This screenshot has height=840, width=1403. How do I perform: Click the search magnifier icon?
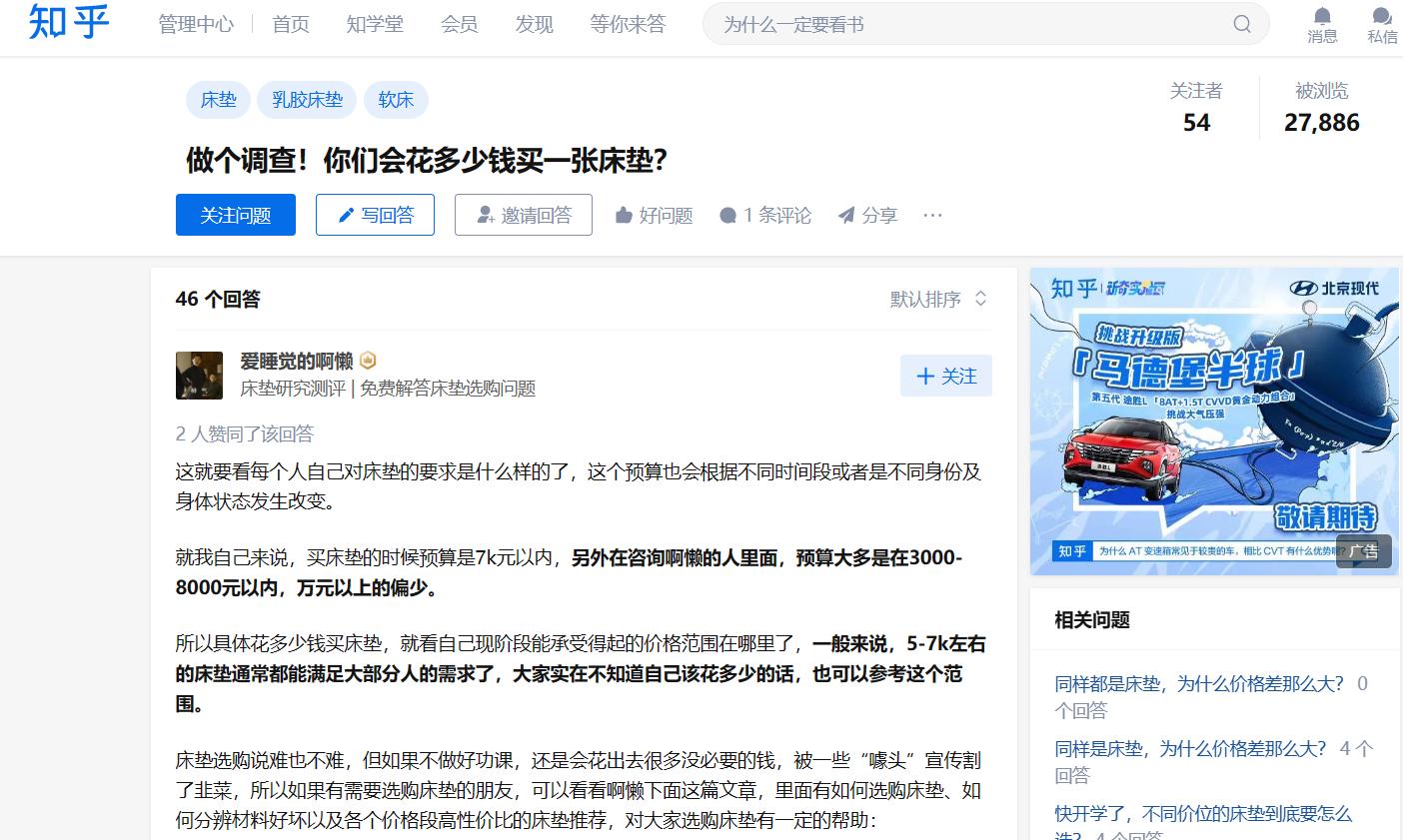tap(1241, 24)
